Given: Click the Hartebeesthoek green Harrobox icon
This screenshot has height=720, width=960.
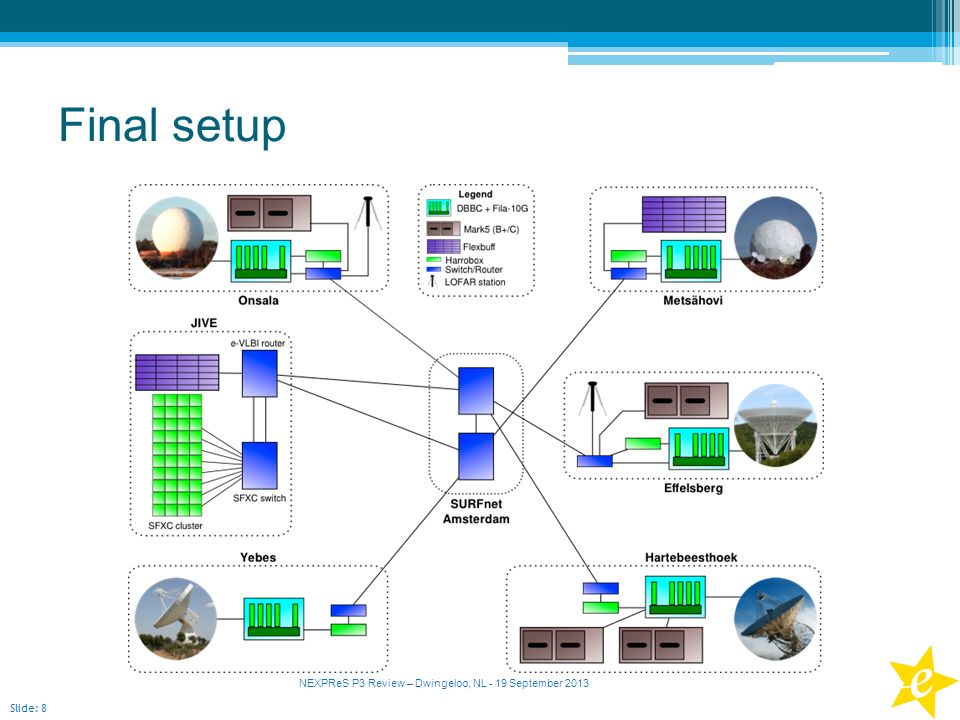Looking at the screenshot, I should tap(601, 607).
